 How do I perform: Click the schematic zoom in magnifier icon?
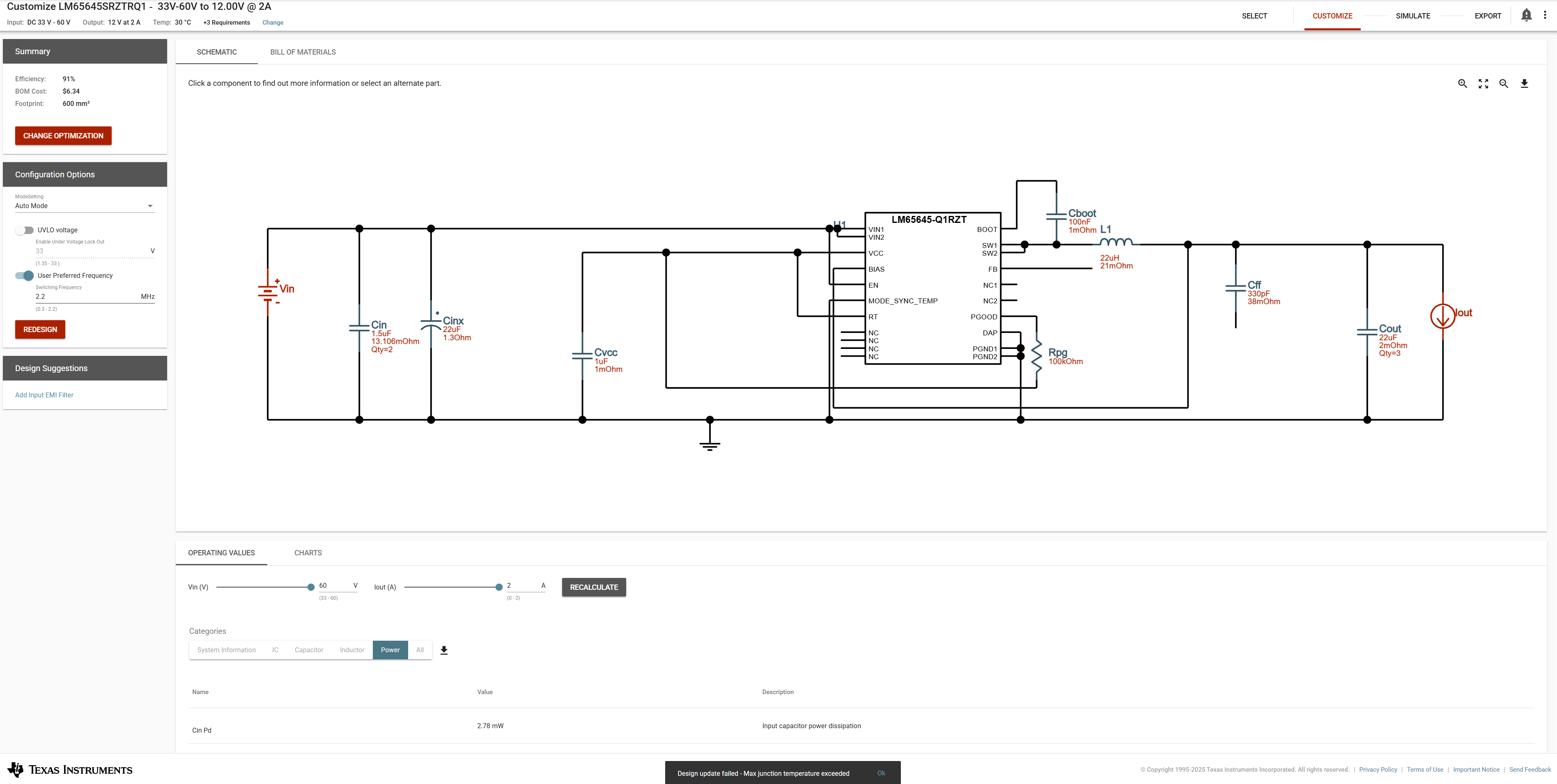click(1462, 83)
